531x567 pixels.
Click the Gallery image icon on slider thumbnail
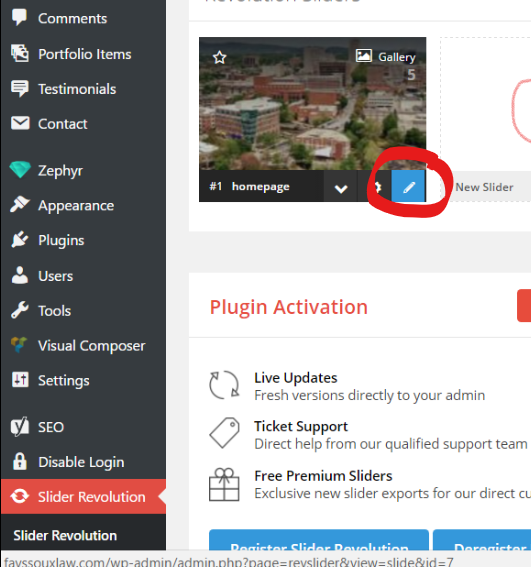[364, 56]
